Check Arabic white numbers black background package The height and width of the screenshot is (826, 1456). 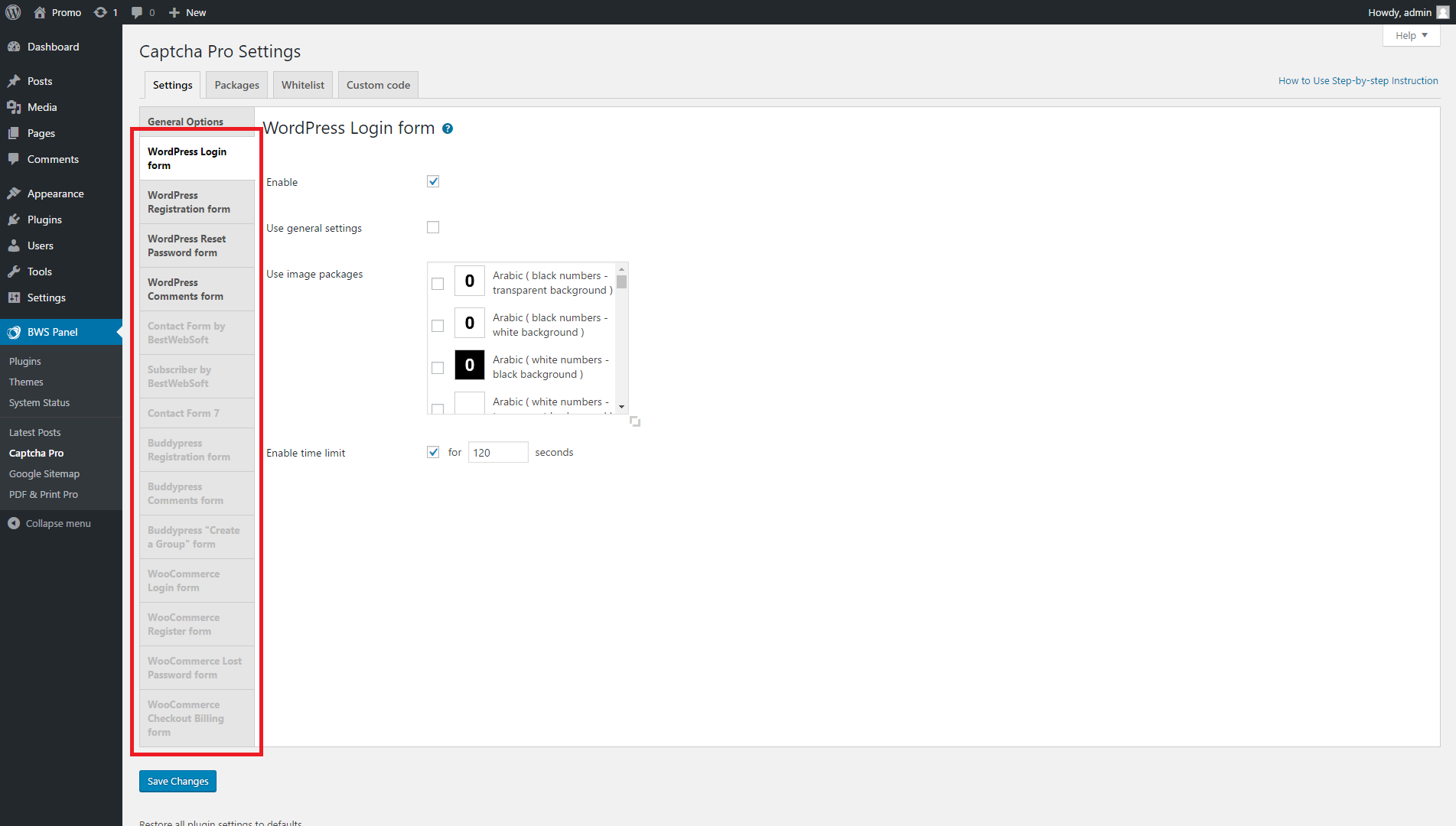[x=438, y=368]
